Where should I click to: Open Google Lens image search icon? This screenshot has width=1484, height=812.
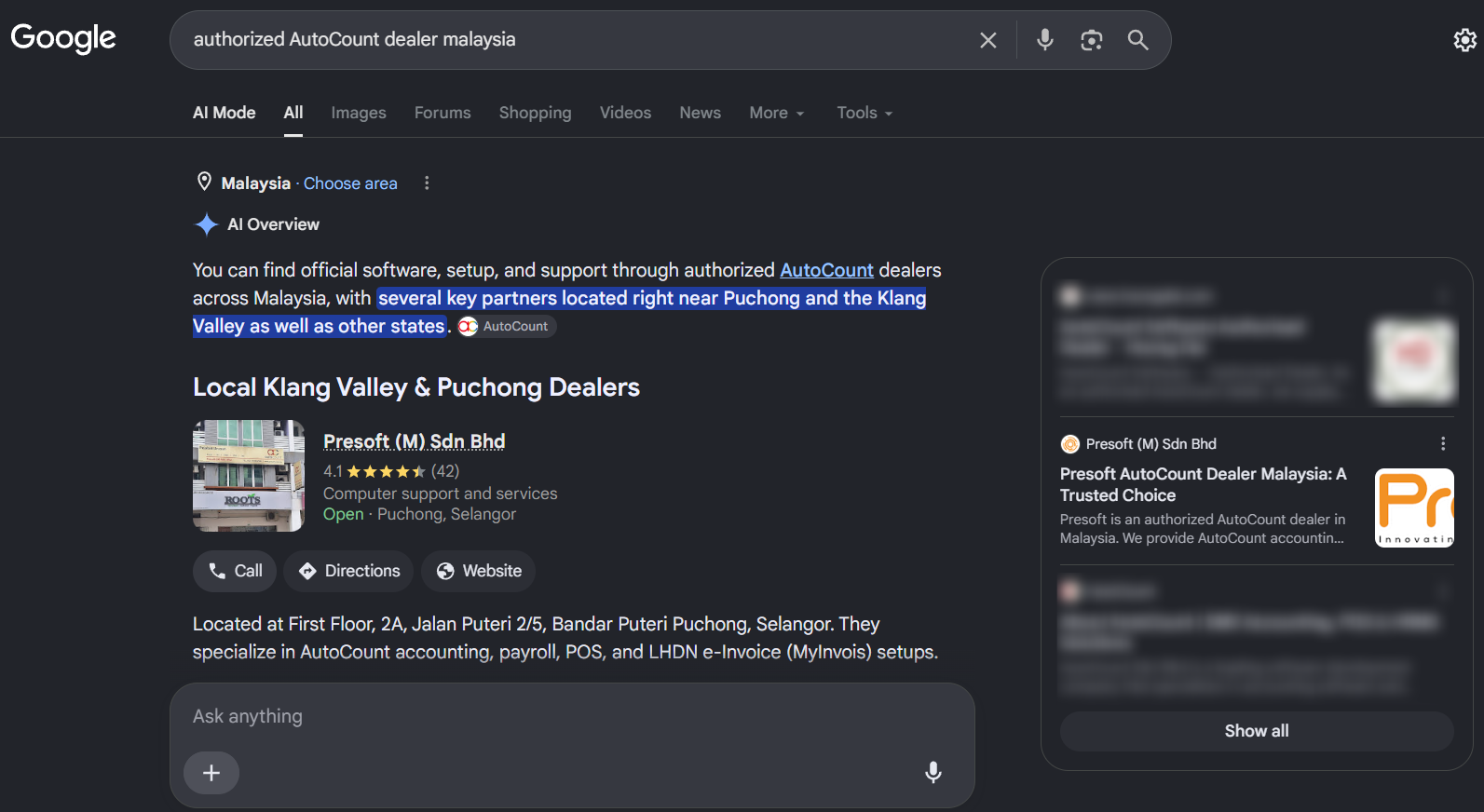pyautogui.click(x=1092, y=40)
